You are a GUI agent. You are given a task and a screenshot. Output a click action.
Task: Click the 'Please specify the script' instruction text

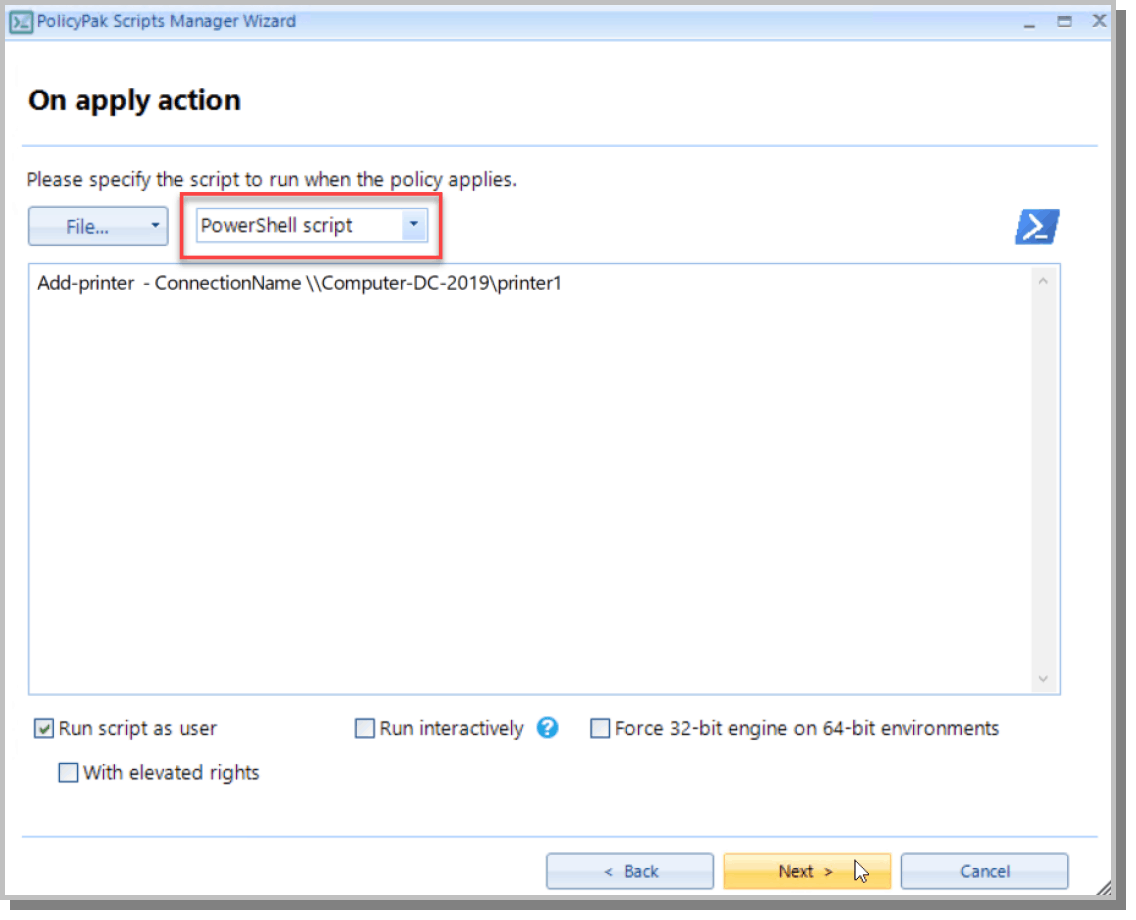[x=272, y=180]
